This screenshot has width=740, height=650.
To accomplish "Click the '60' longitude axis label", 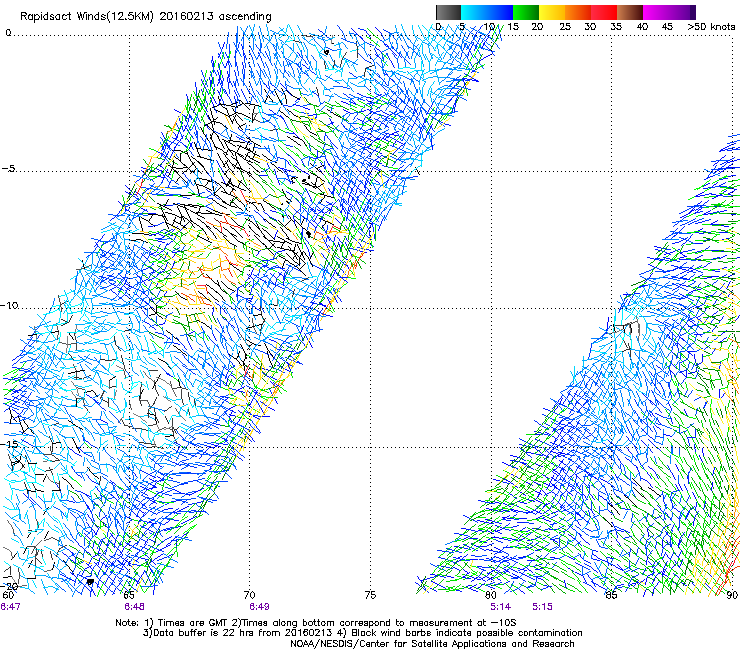I will point(8,595).
